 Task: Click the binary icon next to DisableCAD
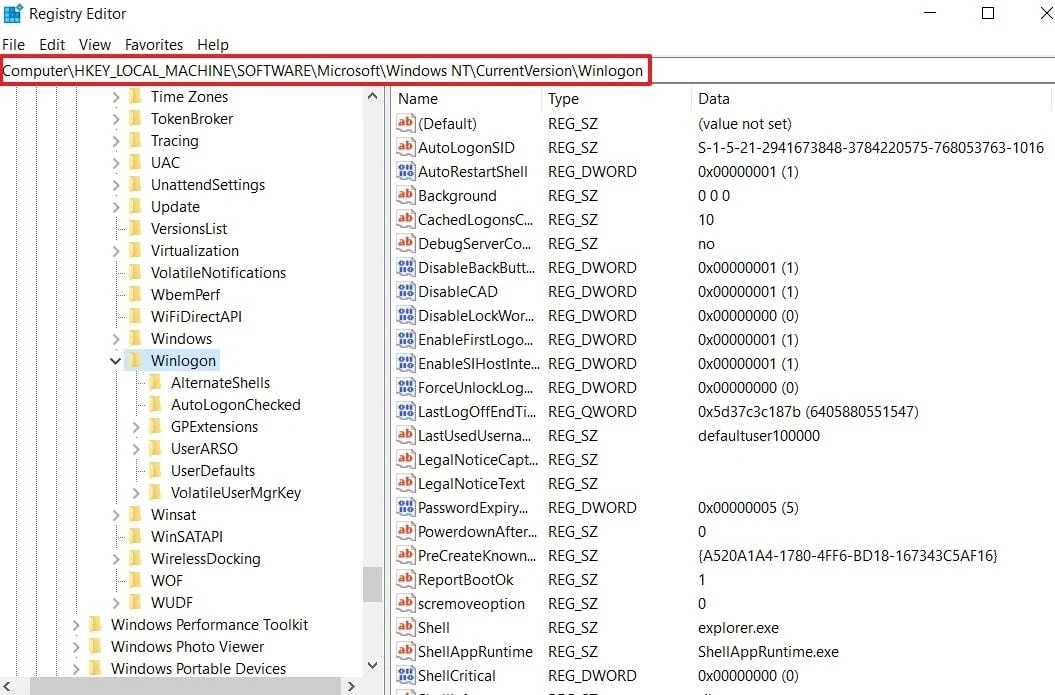(405, 291)
